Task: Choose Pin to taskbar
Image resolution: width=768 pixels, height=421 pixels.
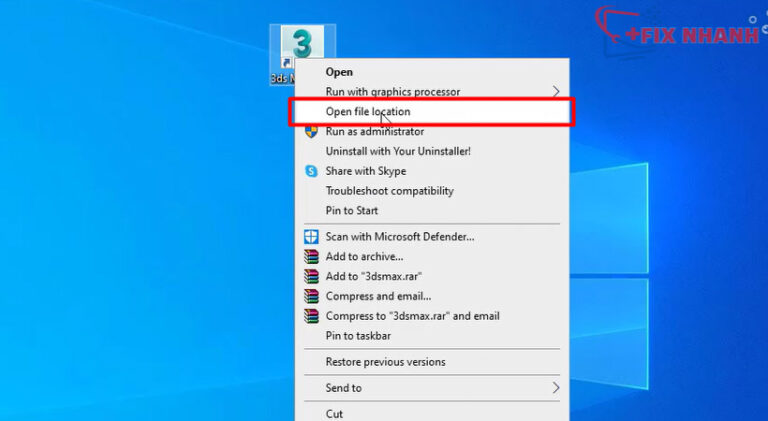Action: tap(432, 336)
